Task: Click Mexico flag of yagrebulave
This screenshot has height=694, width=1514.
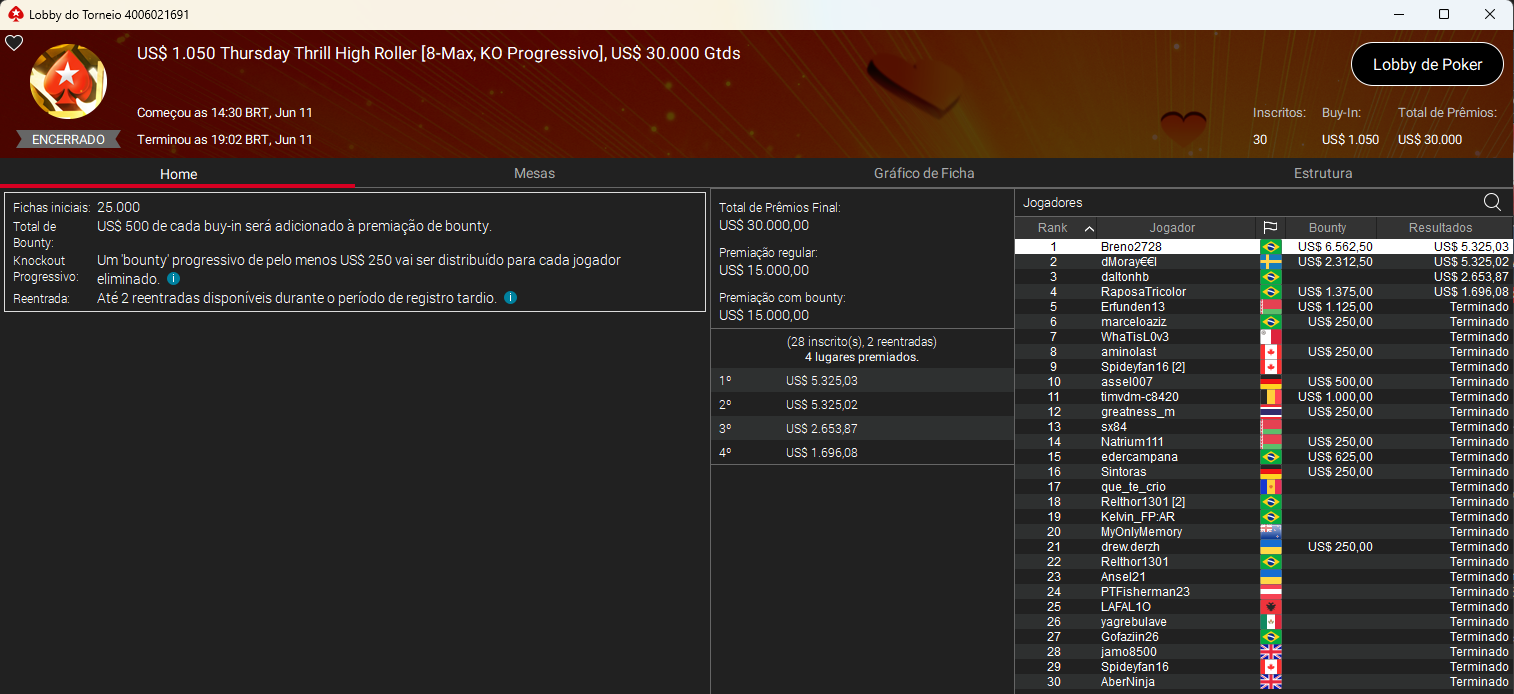Action: coord(1271,621)
